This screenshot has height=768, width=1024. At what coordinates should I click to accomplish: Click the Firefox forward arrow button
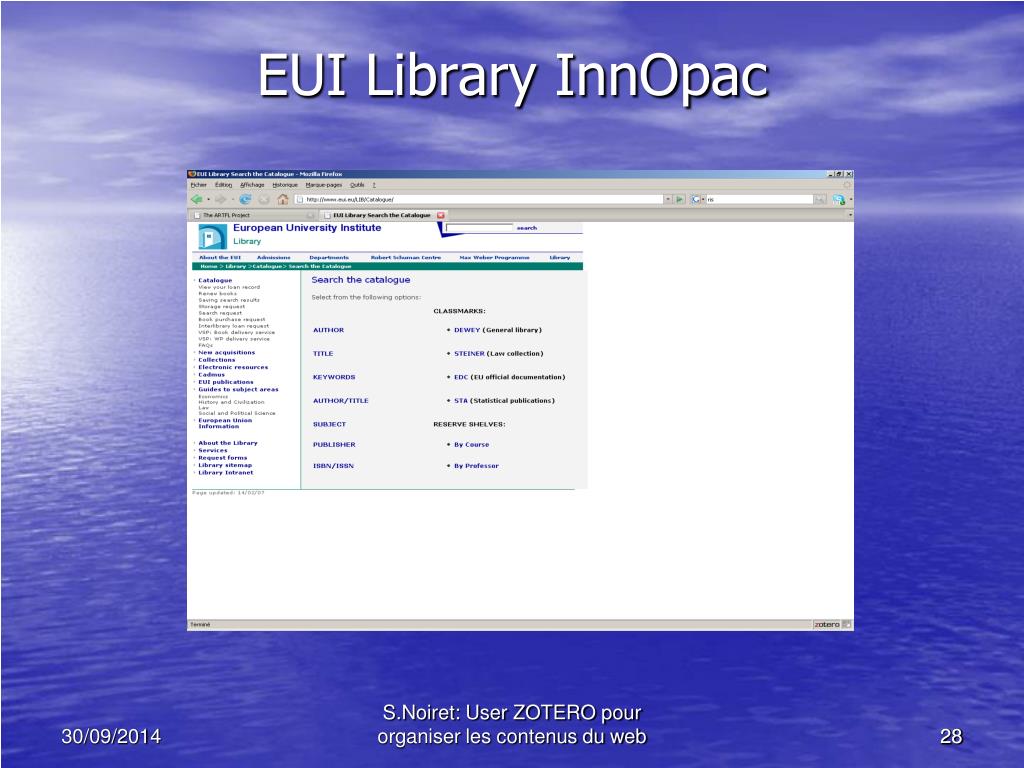221,199
